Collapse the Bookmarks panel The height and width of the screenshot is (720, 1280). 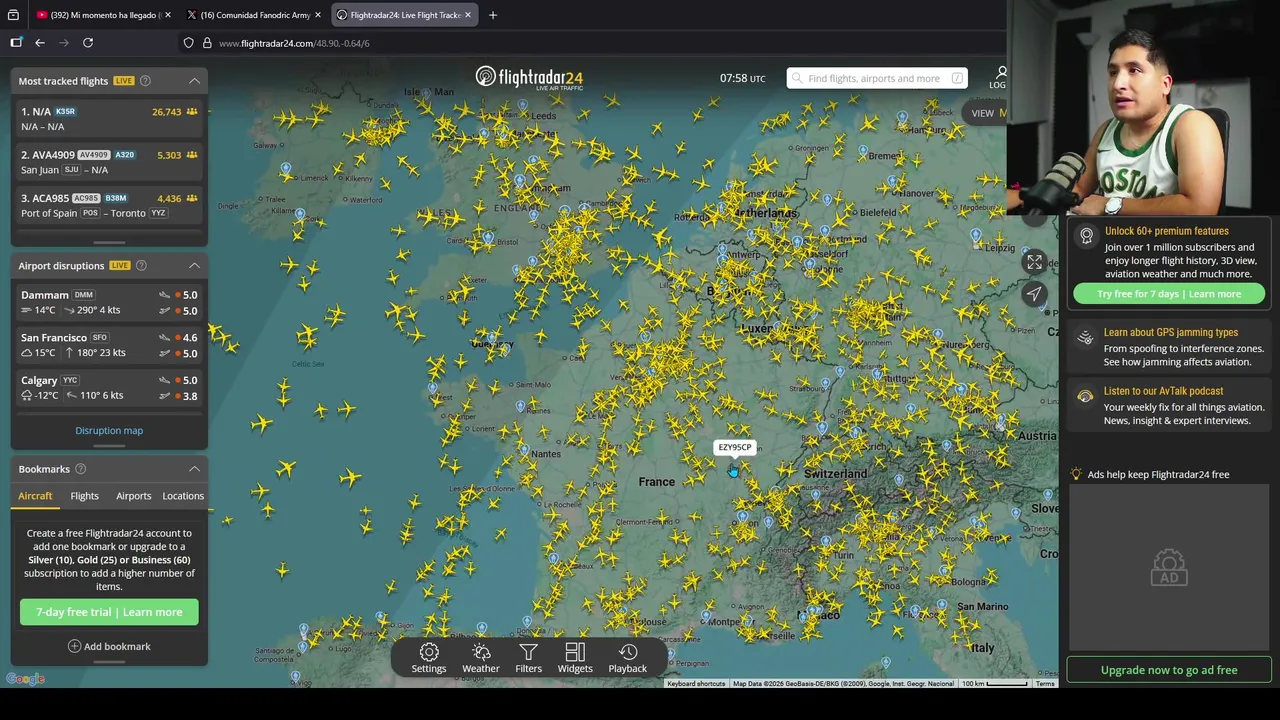click(x=194, y=469)
